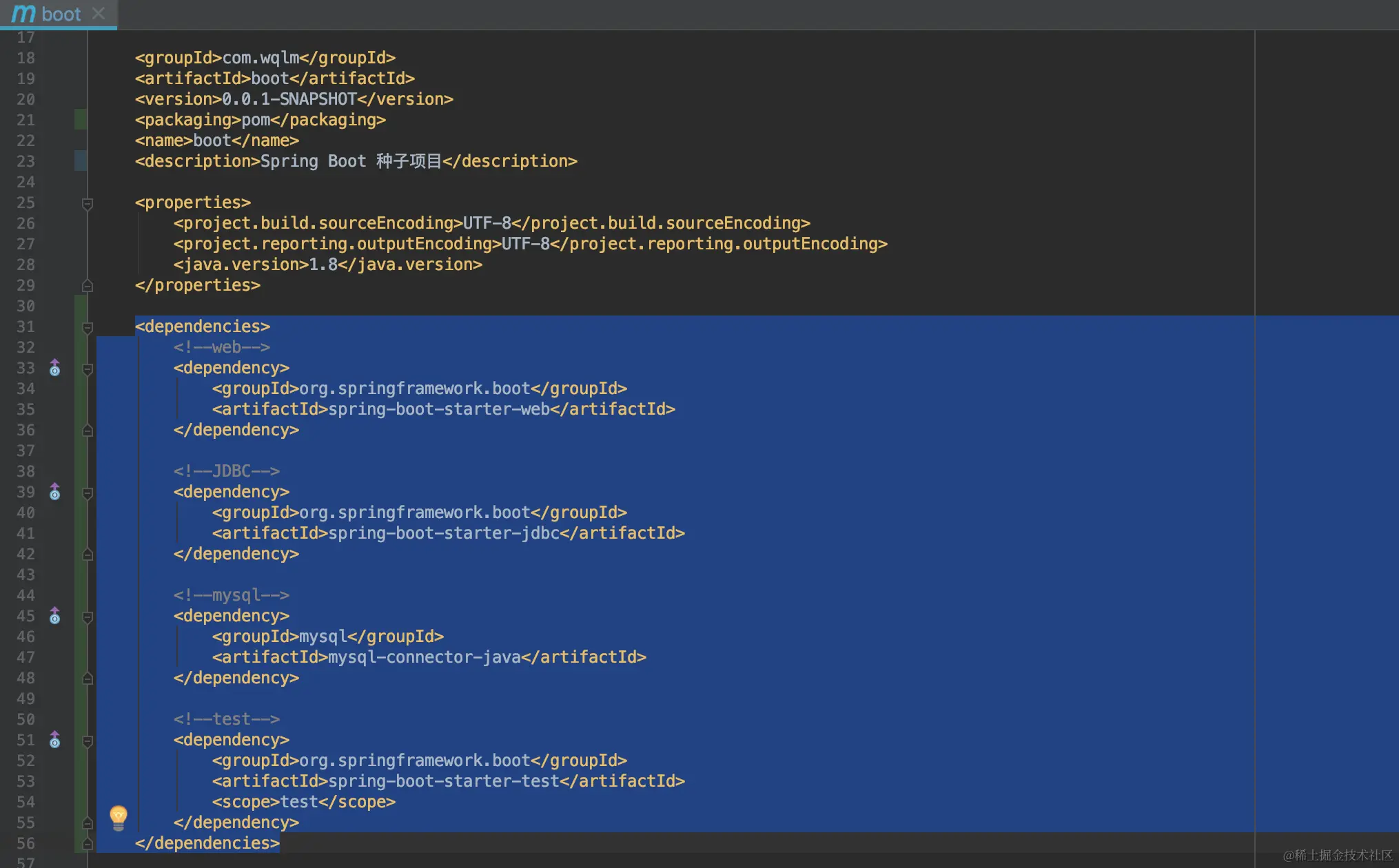Collapse the properties fold end at line 29
Image resolution: width=1399 pixels, height=868 pixels.
click(x=88, y=285)
